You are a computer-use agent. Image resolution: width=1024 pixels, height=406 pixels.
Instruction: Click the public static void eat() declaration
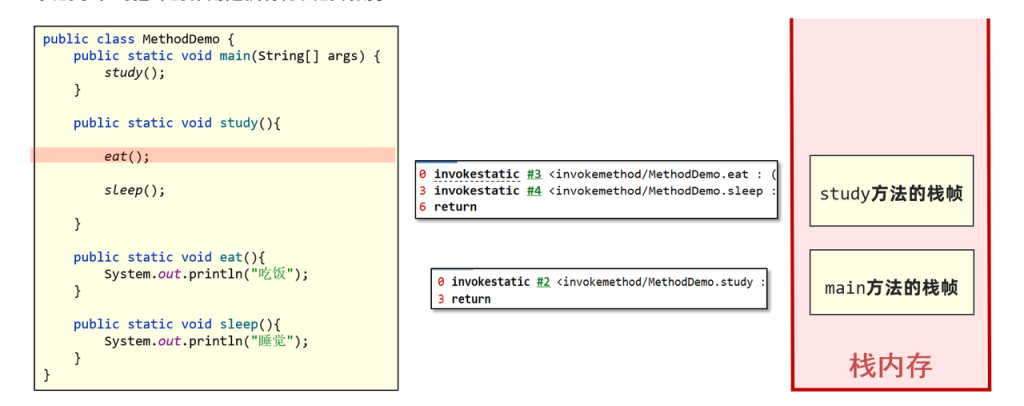coord(168,257)
